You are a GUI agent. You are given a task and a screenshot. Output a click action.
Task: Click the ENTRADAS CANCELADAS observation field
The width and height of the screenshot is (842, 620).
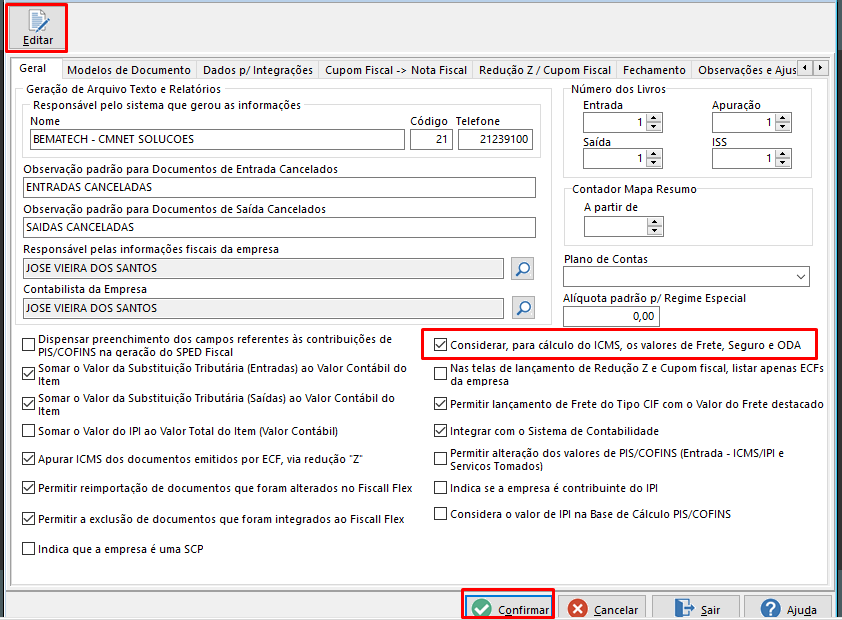pos(279,187)
